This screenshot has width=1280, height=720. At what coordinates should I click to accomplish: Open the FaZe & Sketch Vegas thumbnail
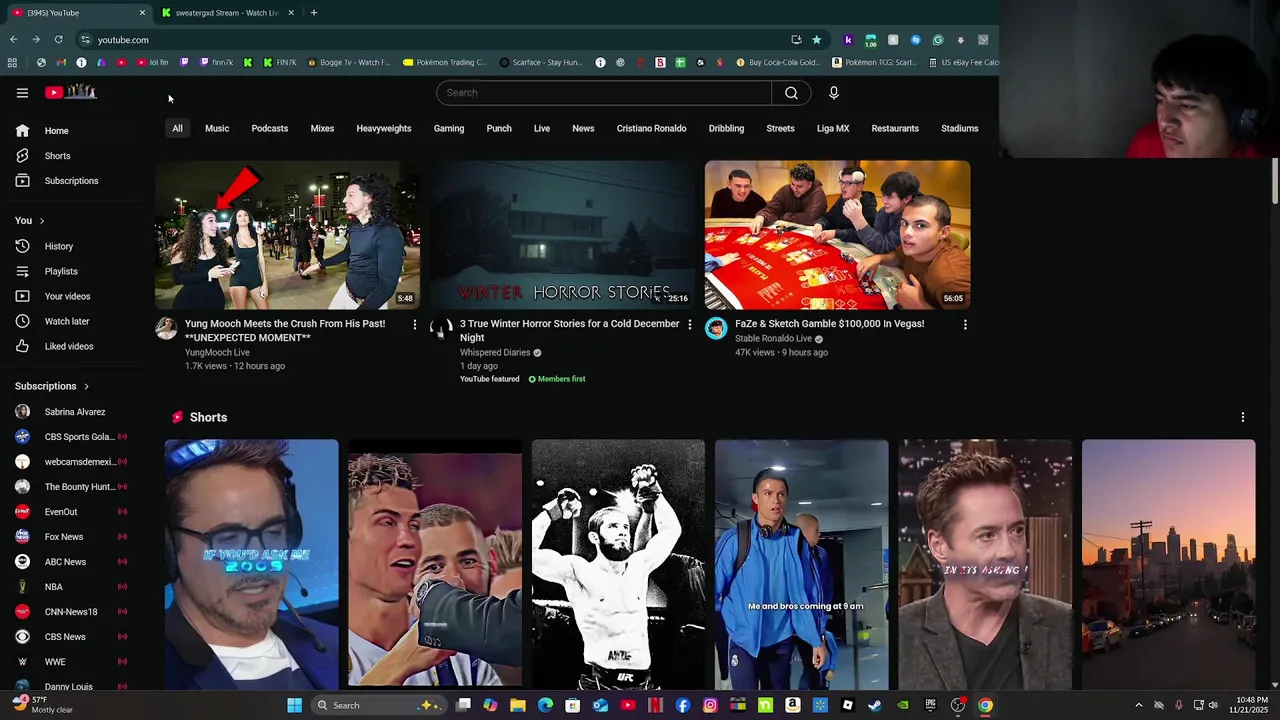(837, 235)
